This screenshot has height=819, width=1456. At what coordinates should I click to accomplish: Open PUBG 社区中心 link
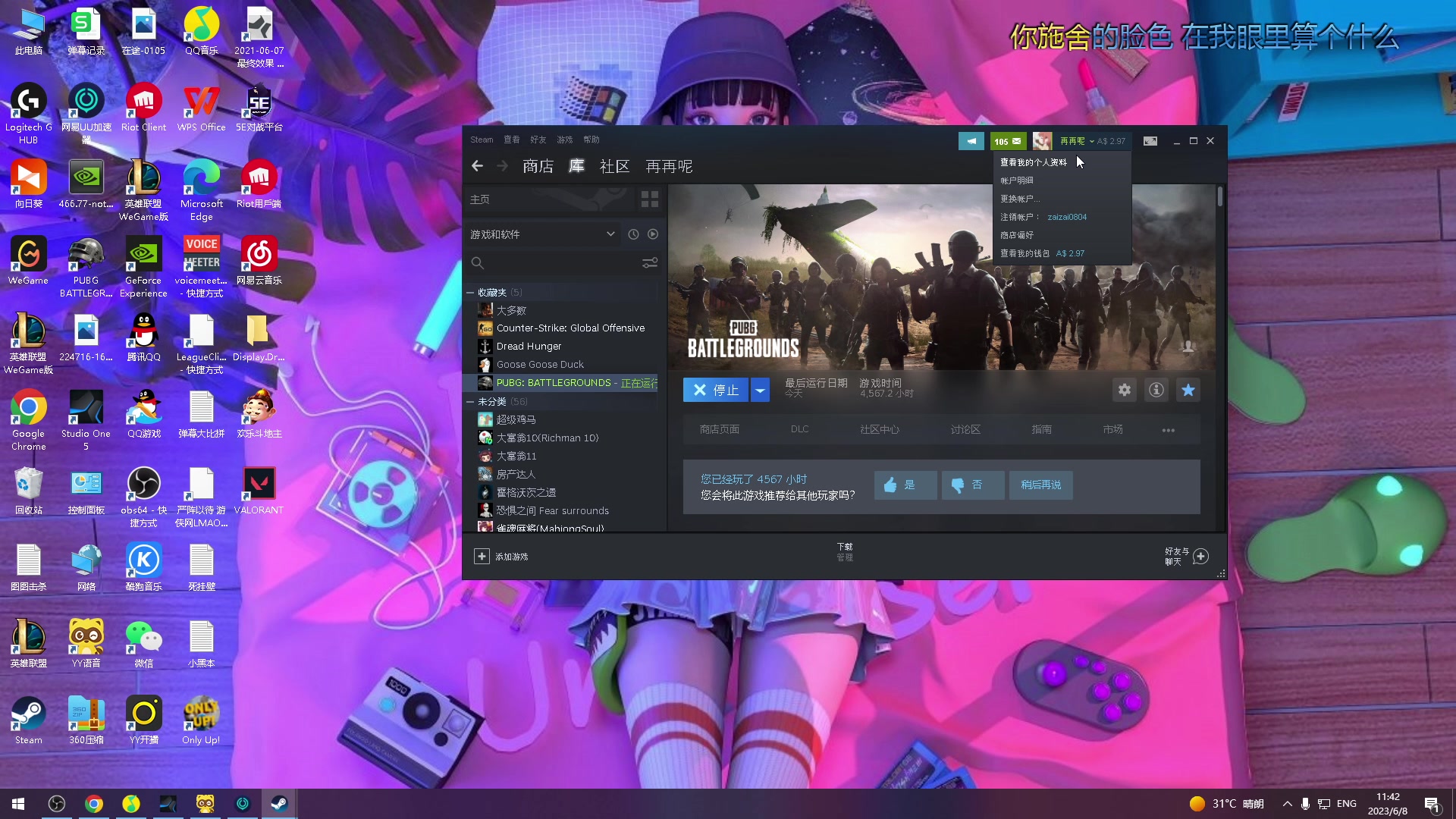tap(880, 429)
